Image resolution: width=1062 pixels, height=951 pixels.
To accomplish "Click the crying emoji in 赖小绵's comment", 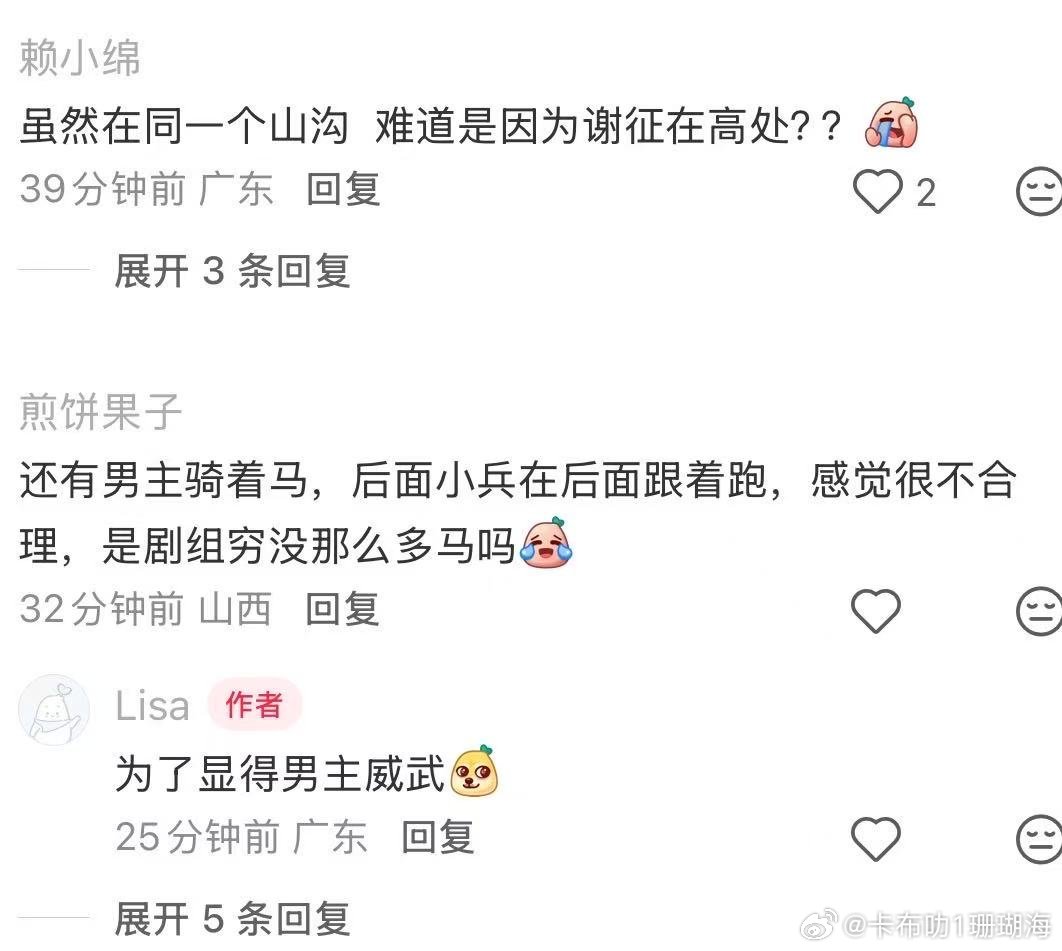I will (x=892, y=123).
